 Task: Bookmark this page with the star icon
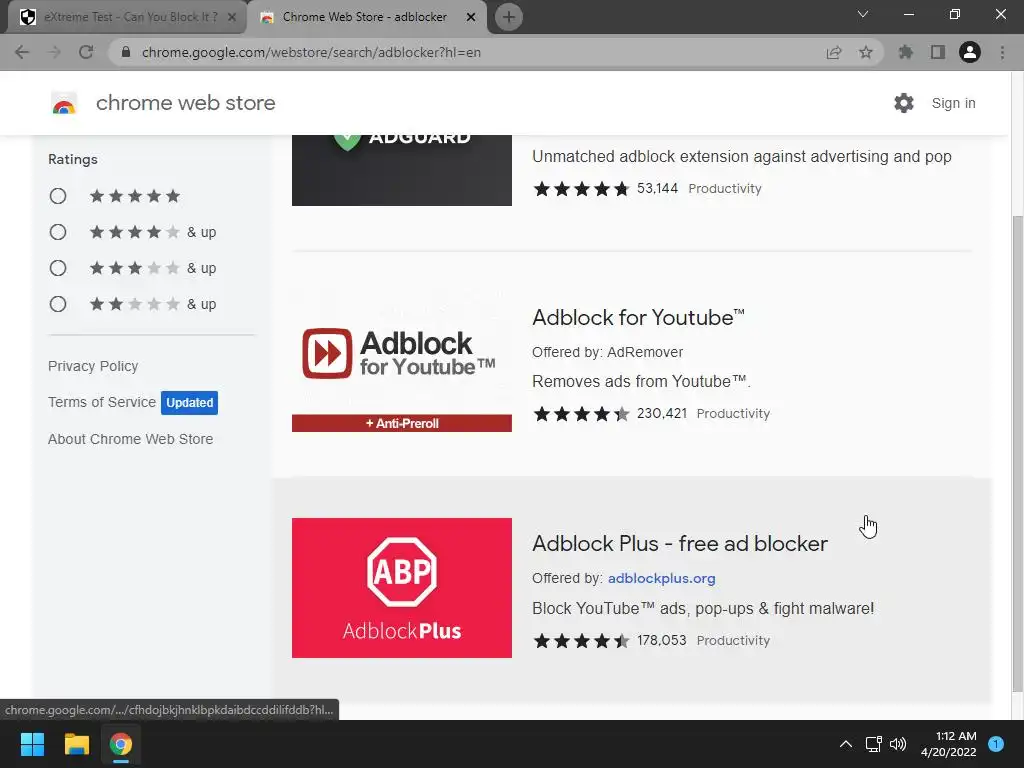tap(866, 52)
